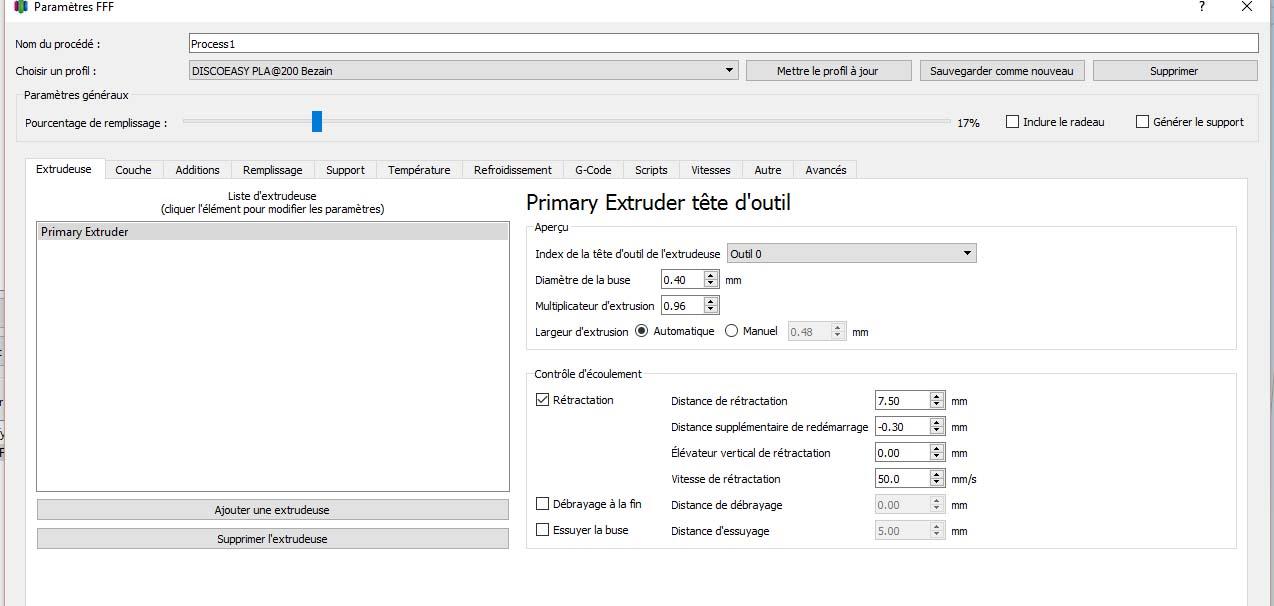Select the Manuel extrusion width radio
1274x606 pixels.
(x=731, y=331)
